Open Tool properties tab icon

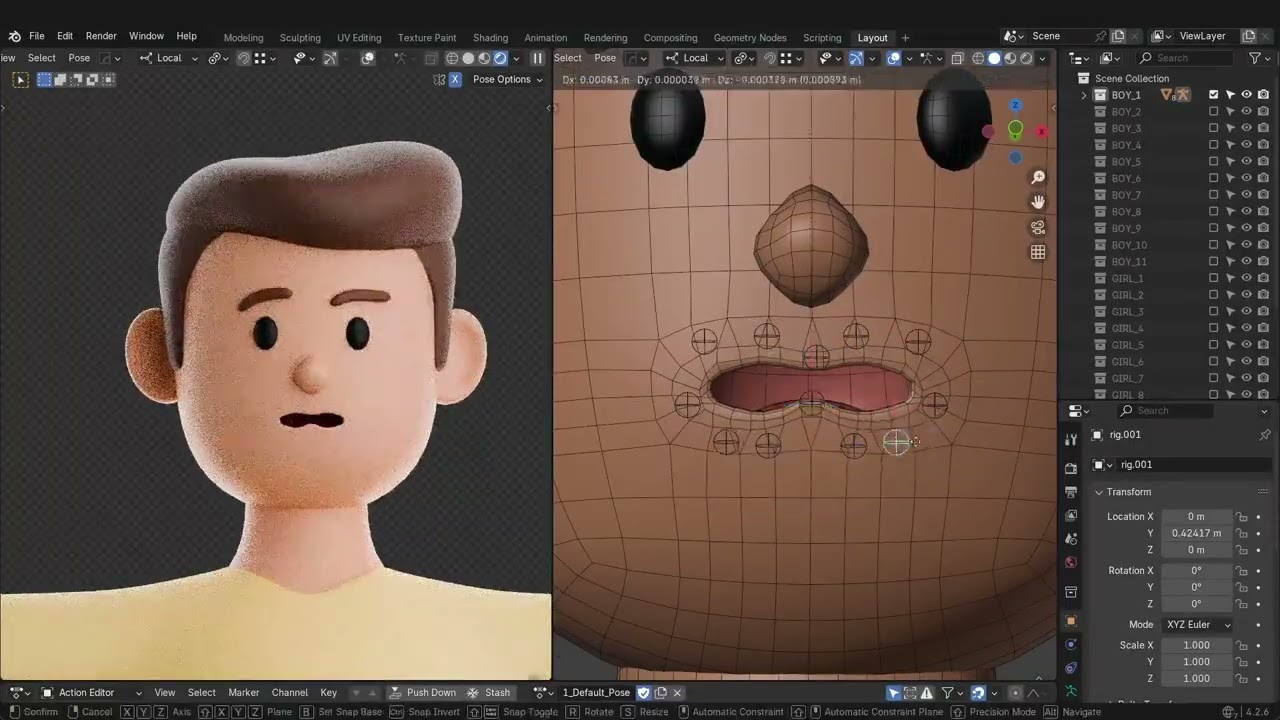point(1071,439)
